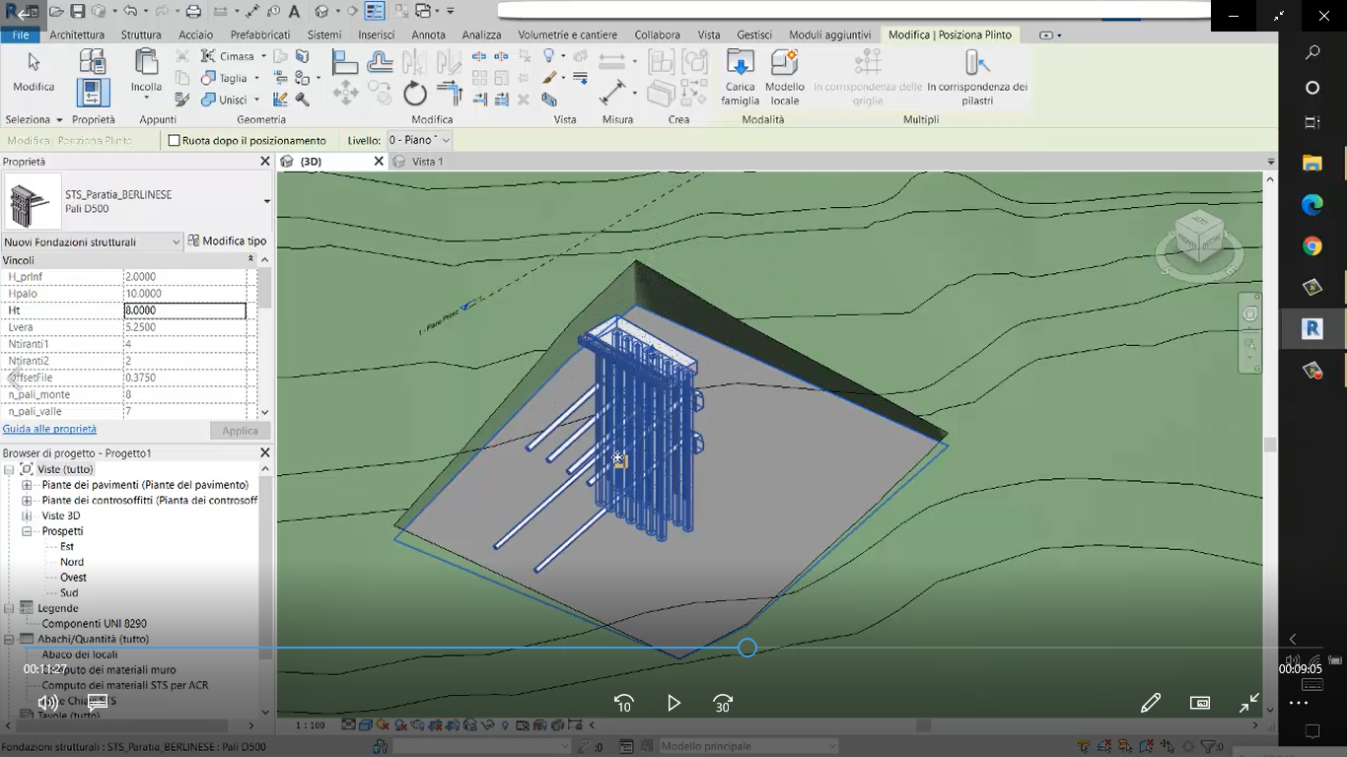1347x757 pixels.
Task: Select the rotate tool in Modifica panel
Action: click(415, 95)
